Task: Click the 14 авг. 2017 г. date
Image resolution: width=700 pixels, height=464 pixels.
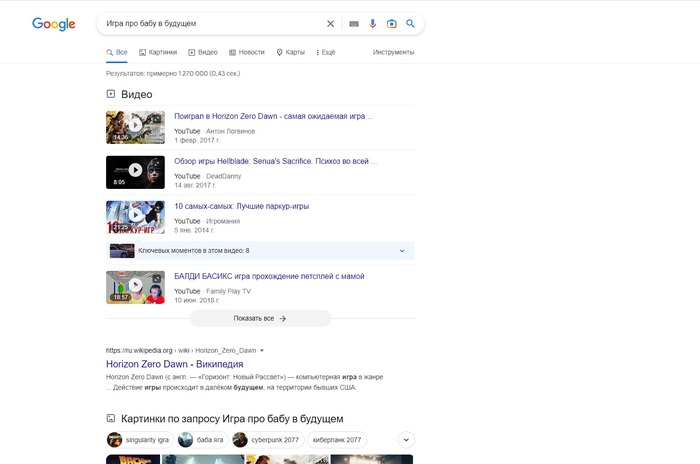Action: [195, 185]
